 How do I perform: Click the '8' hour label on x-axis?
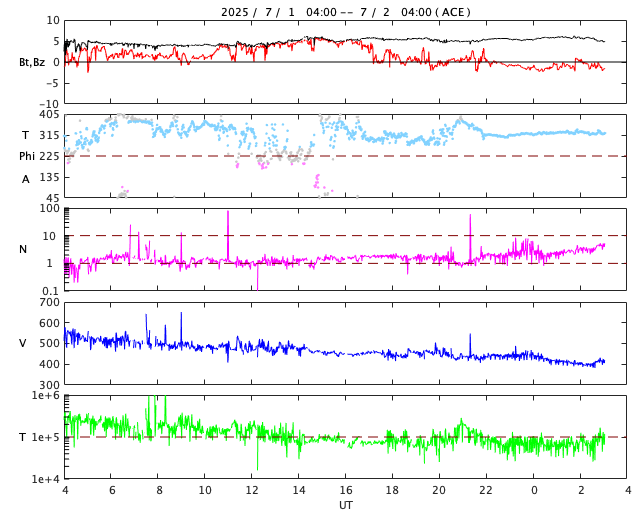(x=158, y=490)
